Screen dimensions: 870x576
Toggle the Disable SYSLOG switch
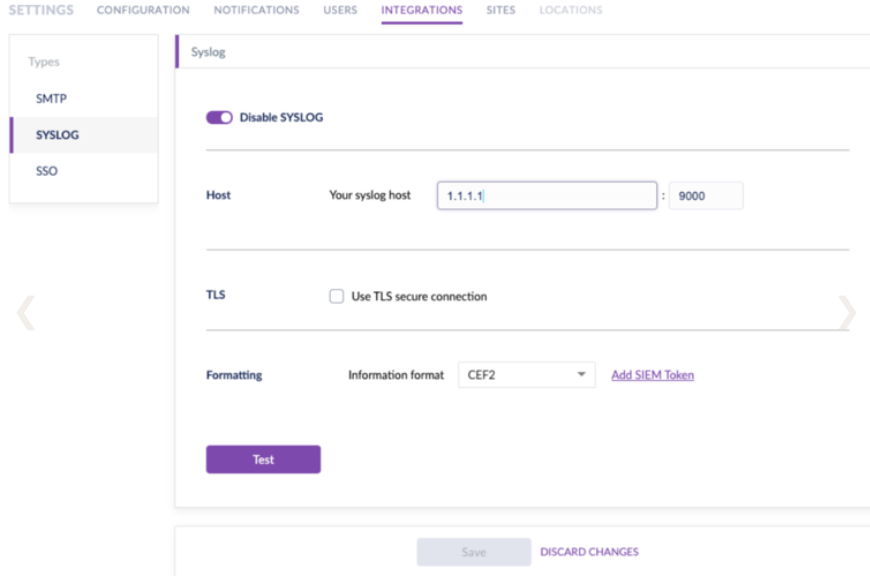(x=219, y=118)
